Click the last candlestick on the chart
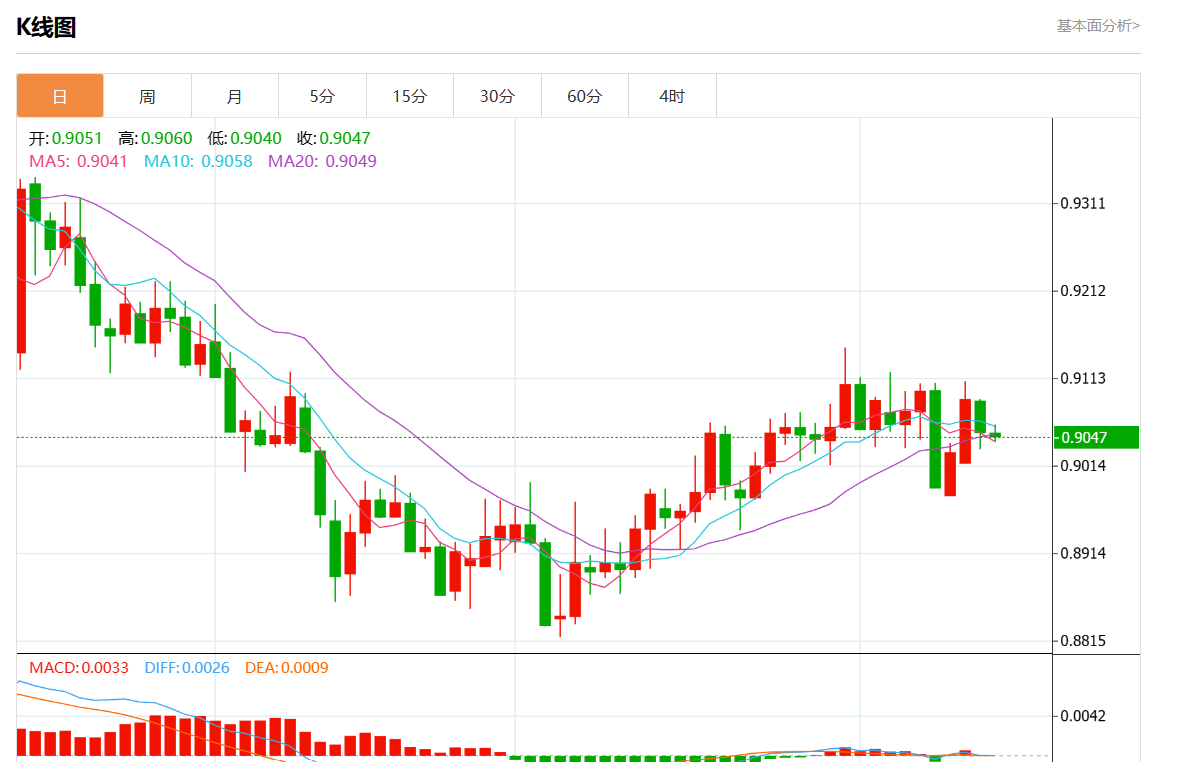Image resolution: width=1183 pixels, height=762 pixels. 995,434
